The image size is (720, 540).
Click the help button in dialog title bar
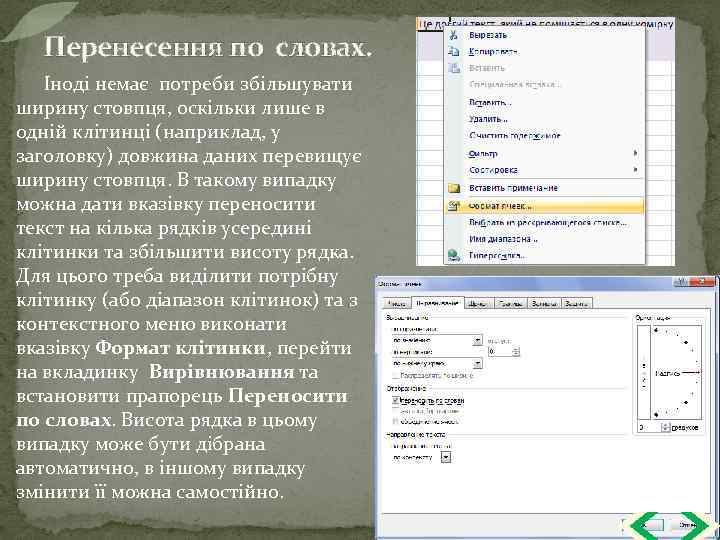coord(681,282)
